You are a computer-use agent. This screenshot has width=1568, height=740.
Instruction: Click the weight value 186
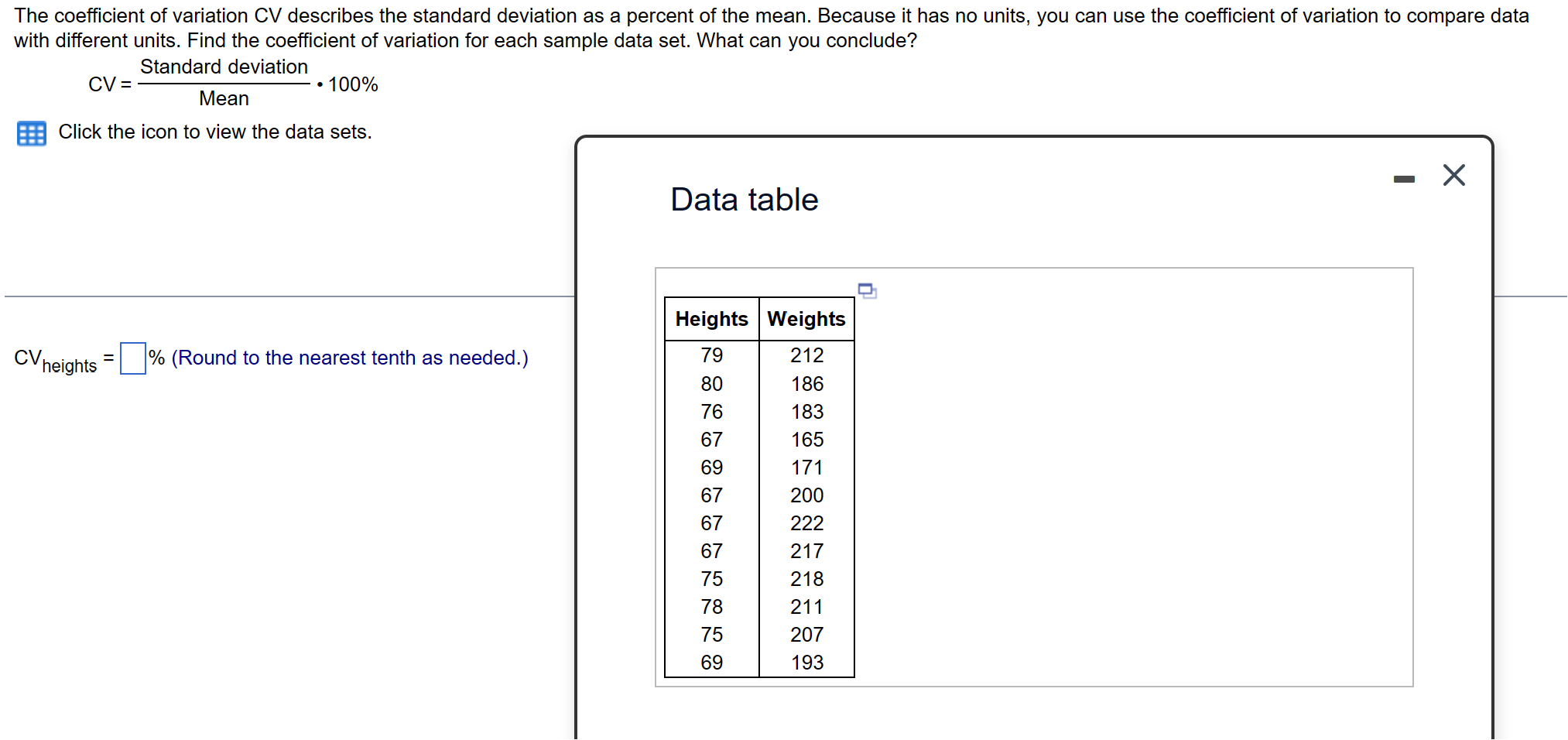click(807, 384)
